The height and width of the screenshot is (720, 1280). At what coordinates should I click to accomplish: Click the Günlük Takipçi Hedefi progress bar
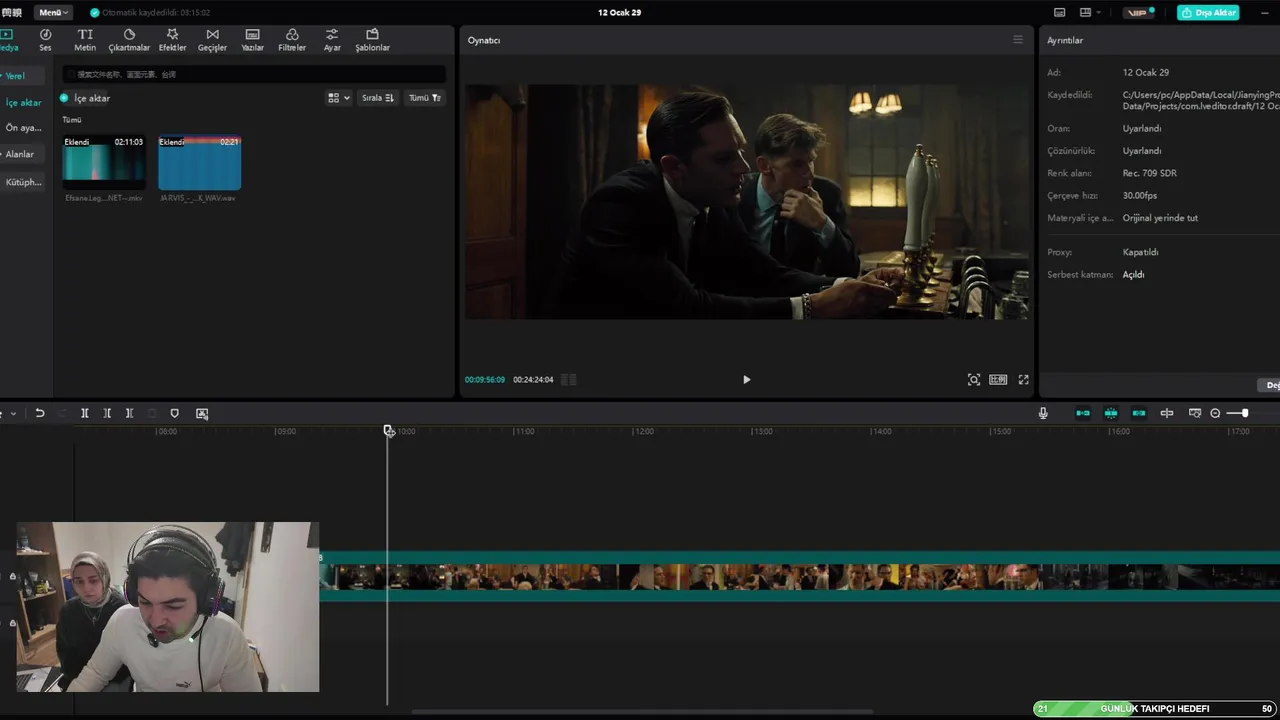(x=1155, y=709)
